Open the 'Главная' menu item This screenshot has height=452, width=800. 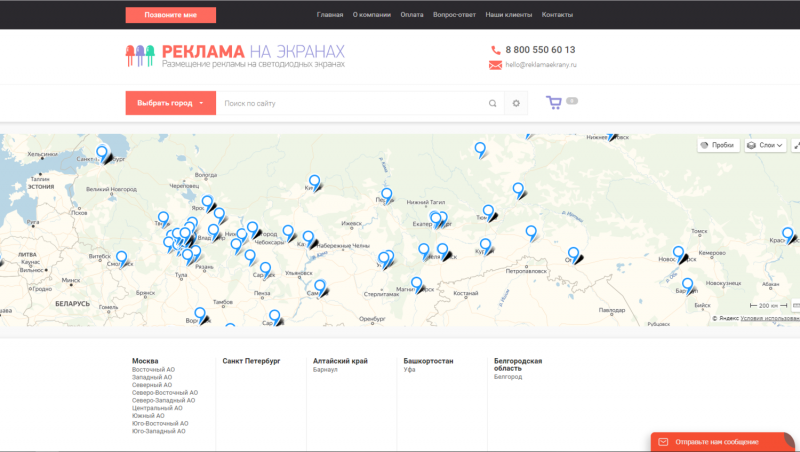(330, 15)
